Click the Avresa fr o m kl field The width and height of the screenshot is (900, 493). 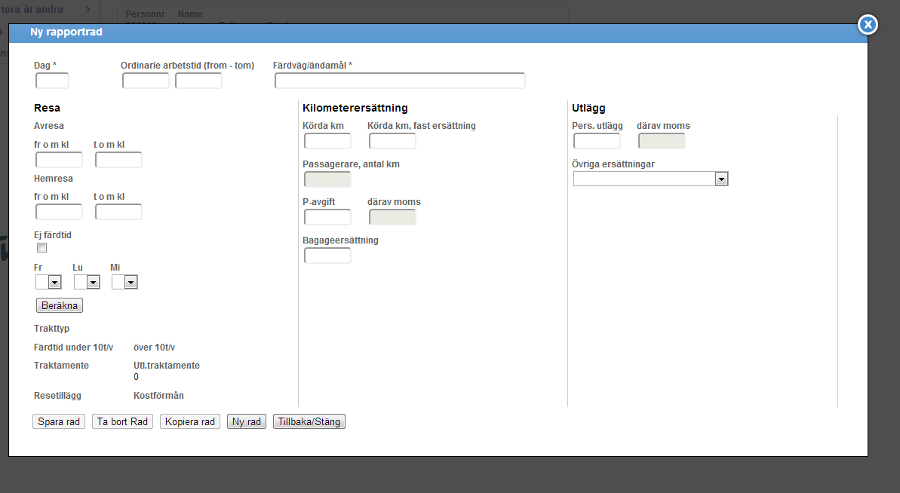(59, 160)
